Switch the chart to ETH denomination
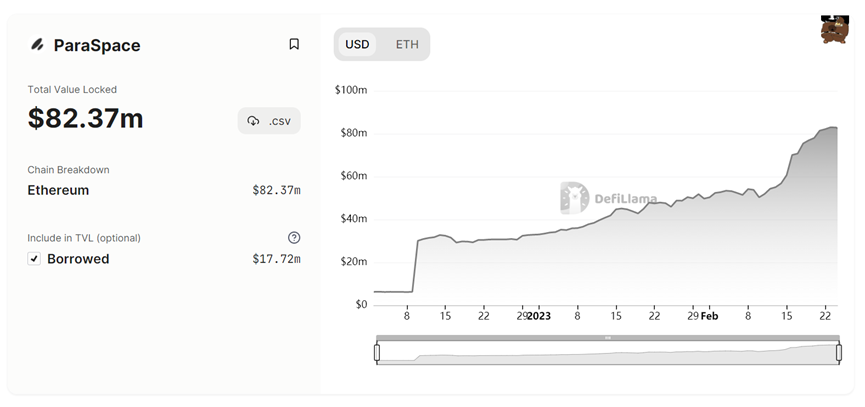This screenshot has width=865, height=407. pos(407,44)
